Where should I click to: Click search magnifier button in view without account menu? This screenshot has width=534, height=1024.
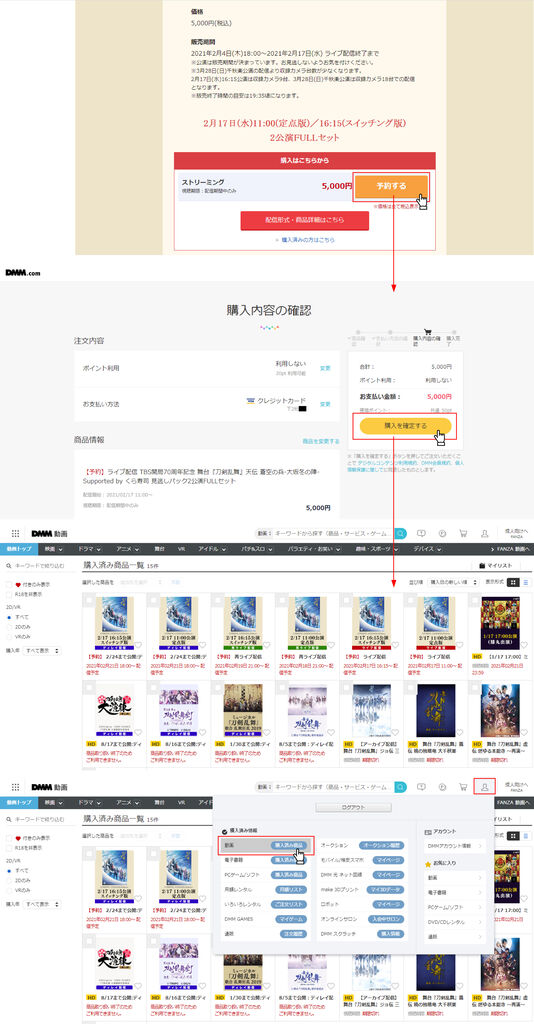coord(400,533)
